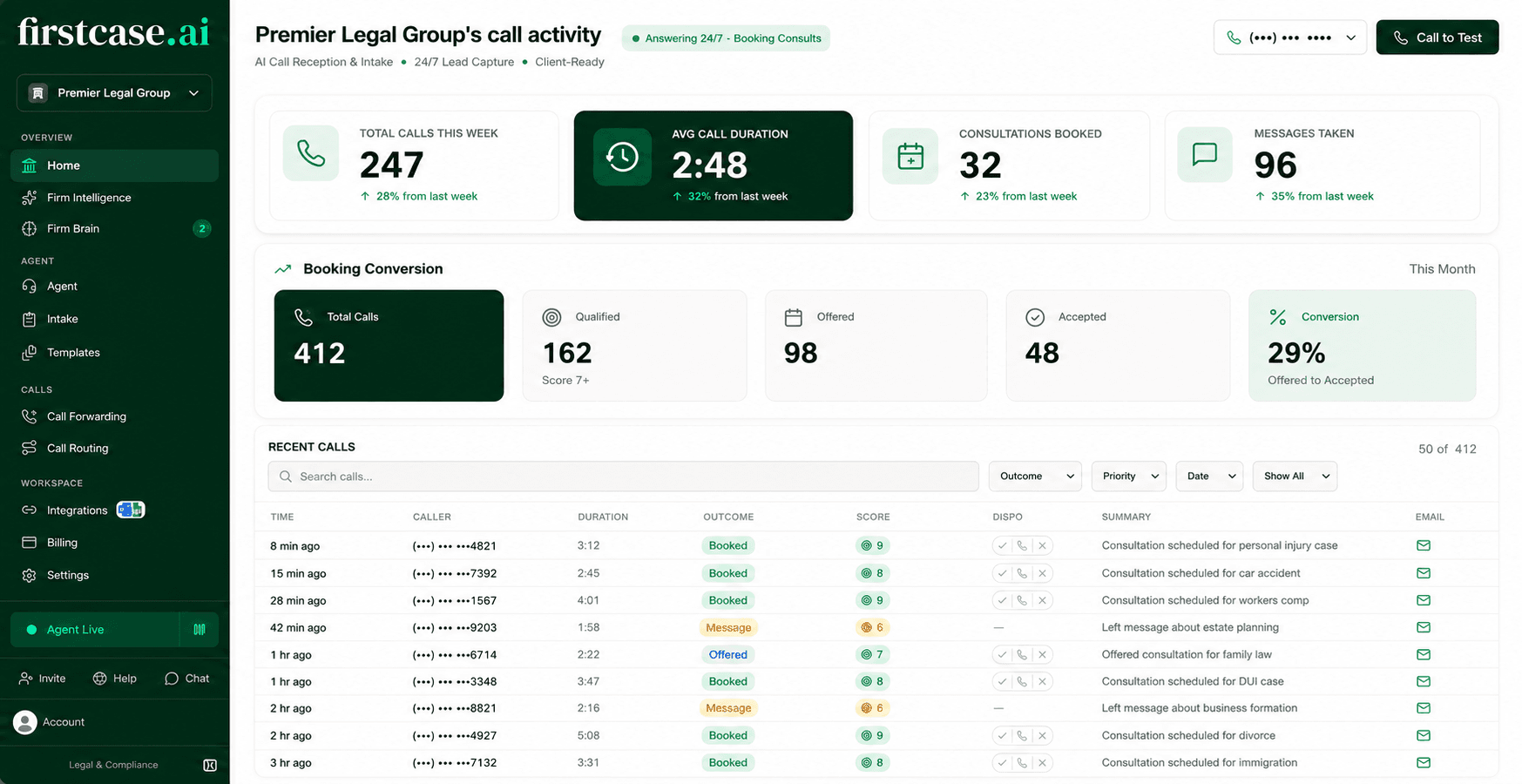Click the Call to Test button
Image resolution: width=1522 pixels, height=784 pixels.
[1437, 37]
